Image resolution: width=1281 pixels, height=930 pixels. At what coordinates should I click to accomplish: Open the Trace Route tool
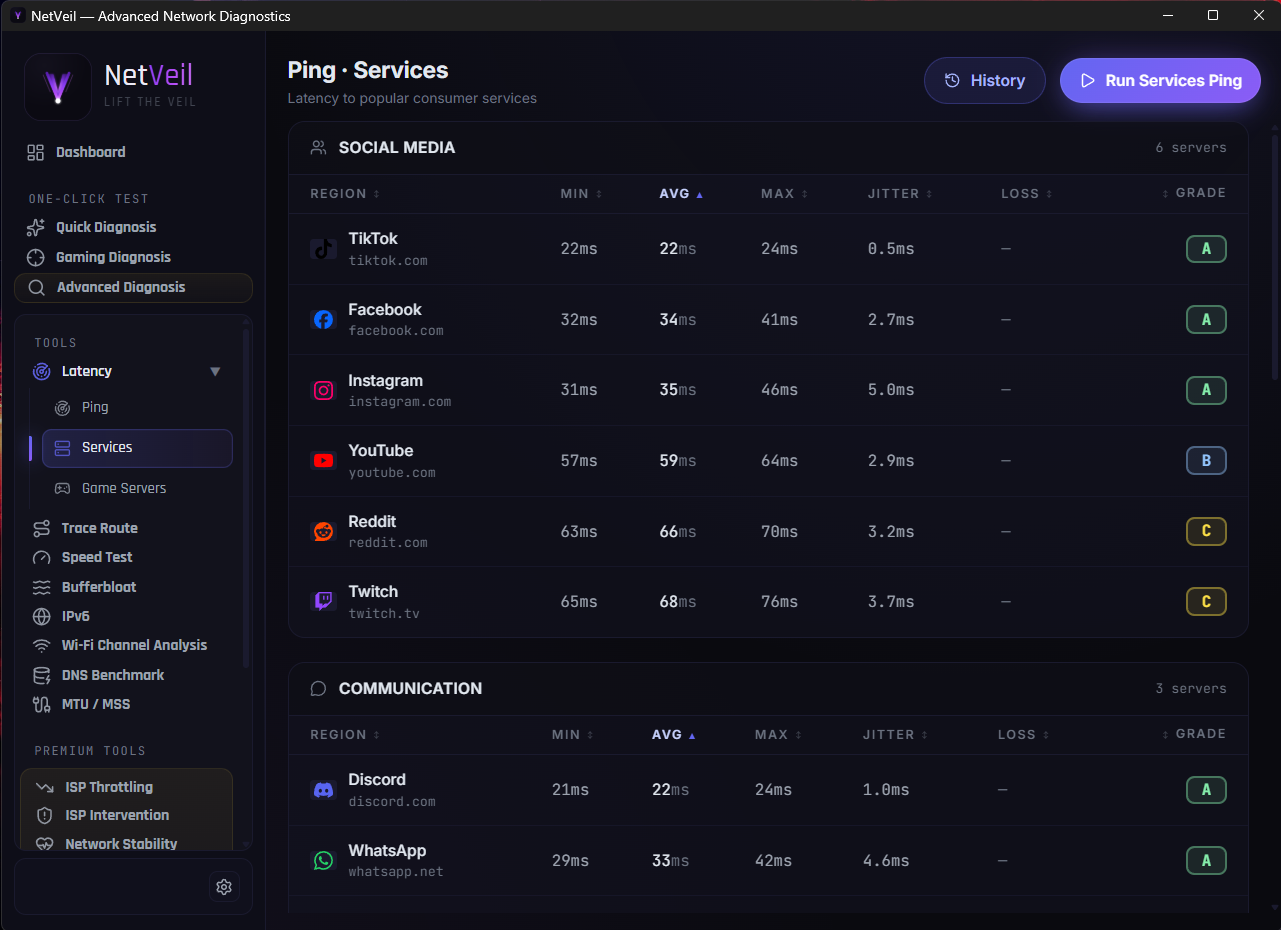coord(99,528)
